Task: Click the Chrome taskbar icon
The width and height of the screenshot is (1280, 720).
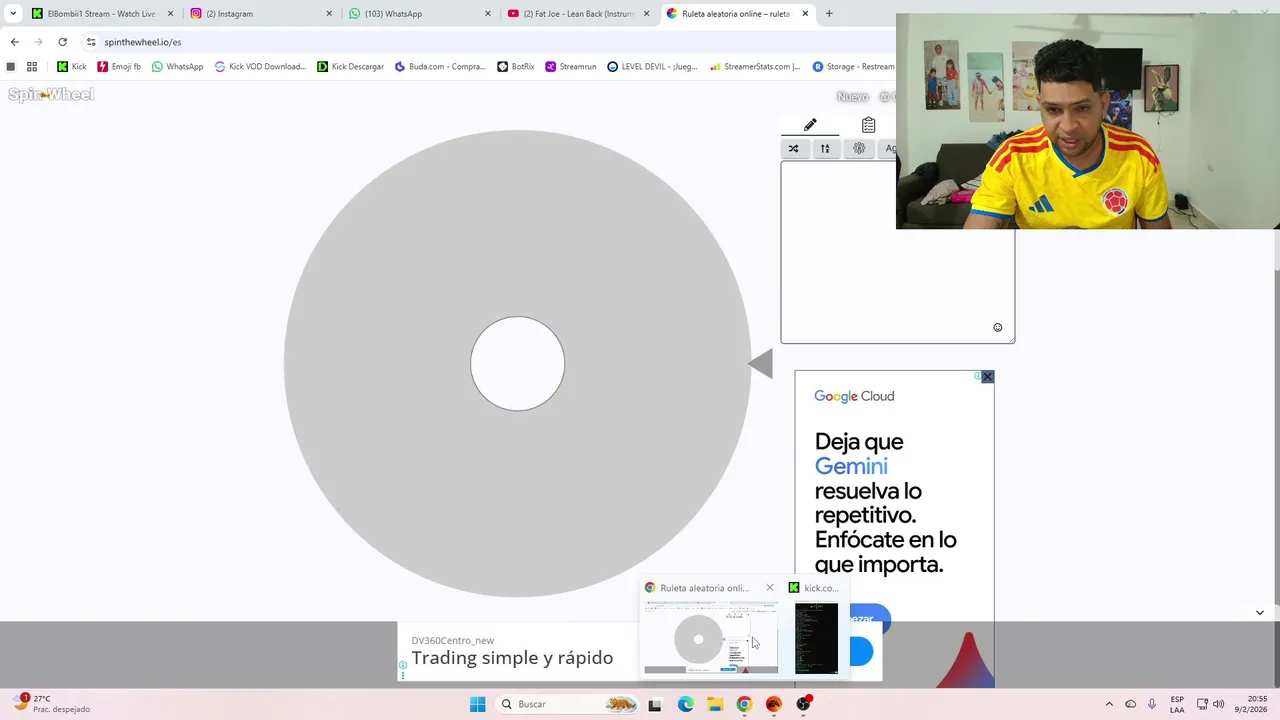Action: (744, 704)
